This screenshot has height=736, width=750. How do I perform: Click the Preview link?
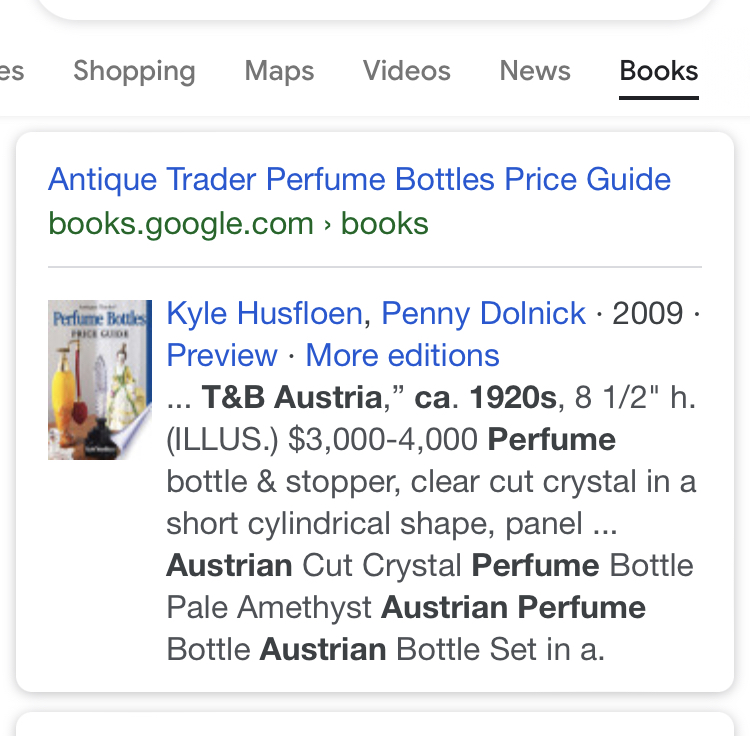pyautogui.click(x=222, y=355)
